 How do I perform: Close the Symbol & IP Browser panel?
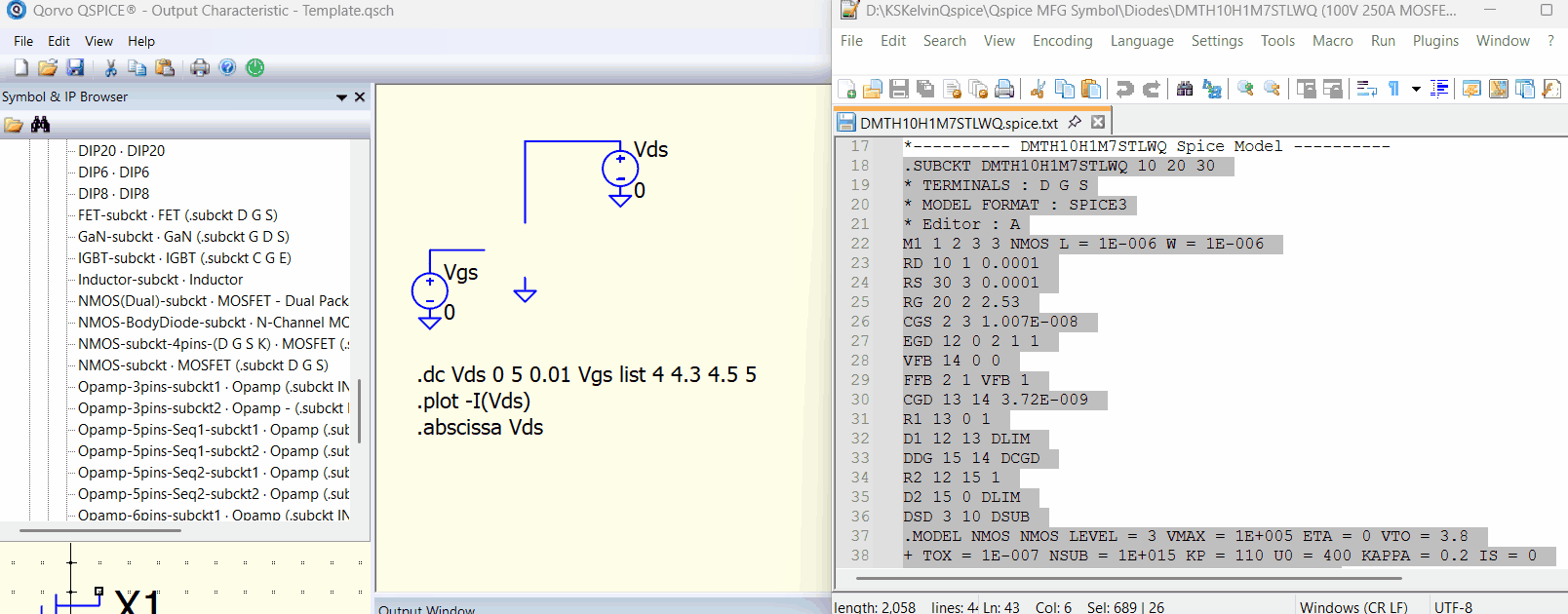[360, 97]
